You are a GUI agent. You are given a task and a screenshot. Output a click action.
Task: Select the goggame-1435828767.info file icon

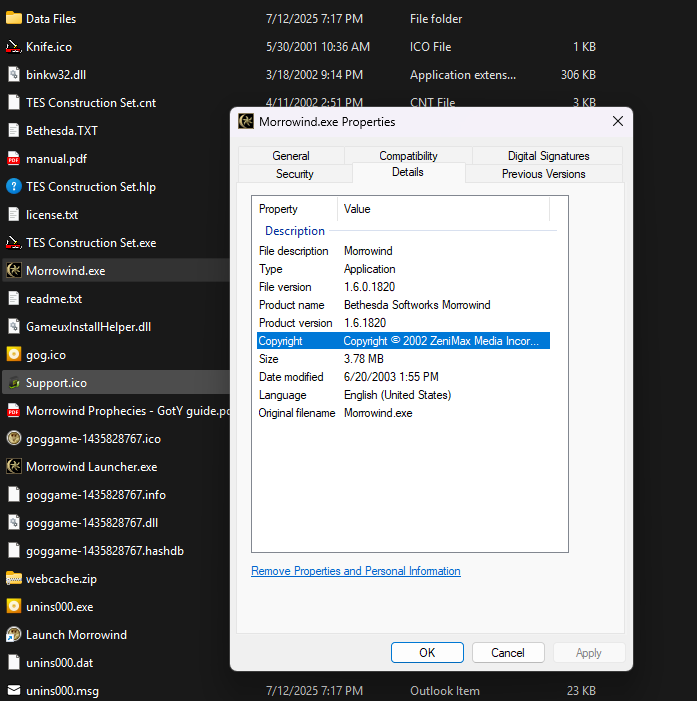click(x=14, y=494)
